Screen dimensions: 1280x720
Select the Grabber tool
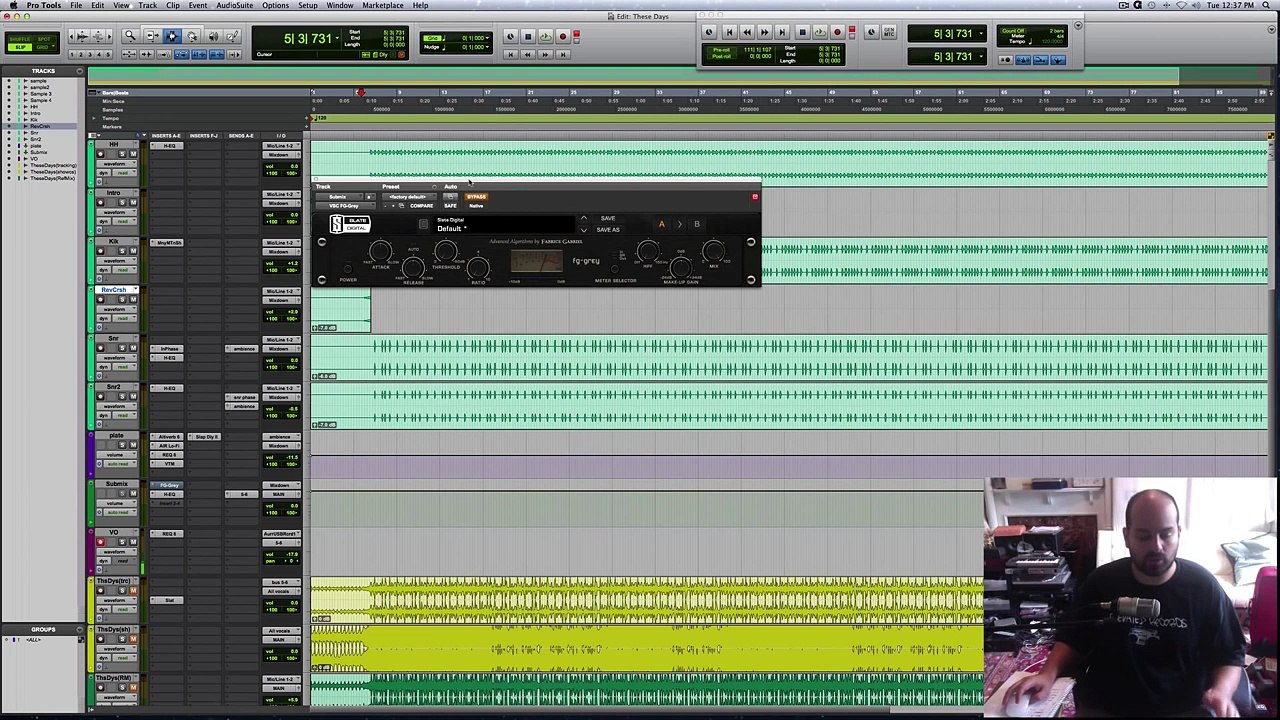191,36
